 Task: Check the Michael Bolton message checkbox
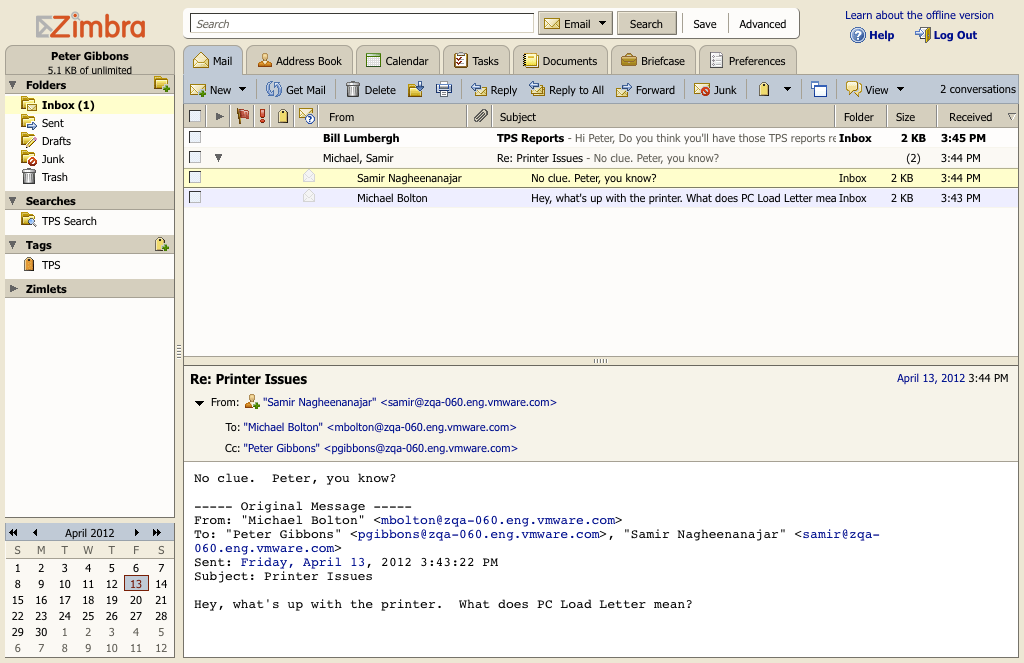coord(195,197)
